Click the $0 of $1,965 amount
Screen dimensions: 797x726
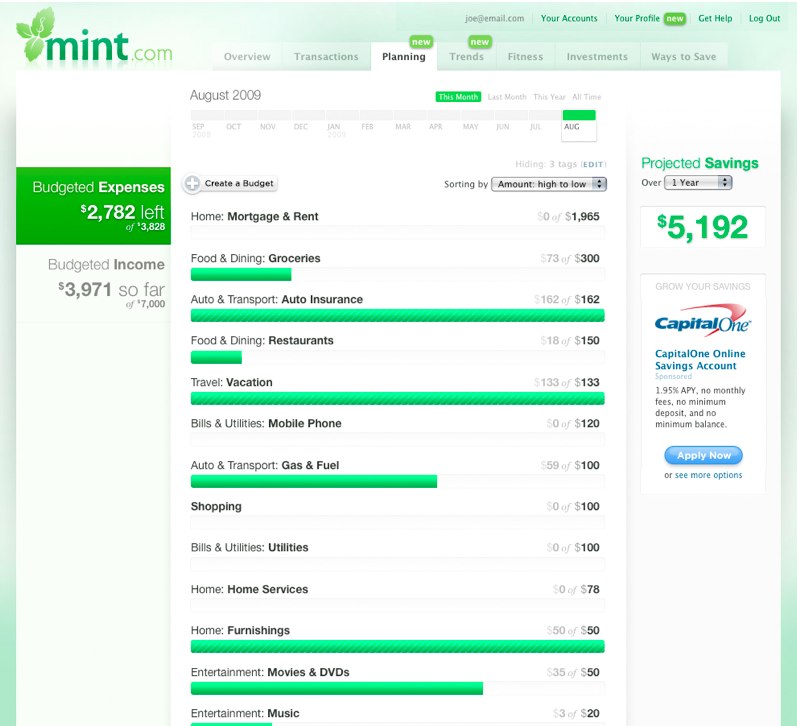(568, 217)
